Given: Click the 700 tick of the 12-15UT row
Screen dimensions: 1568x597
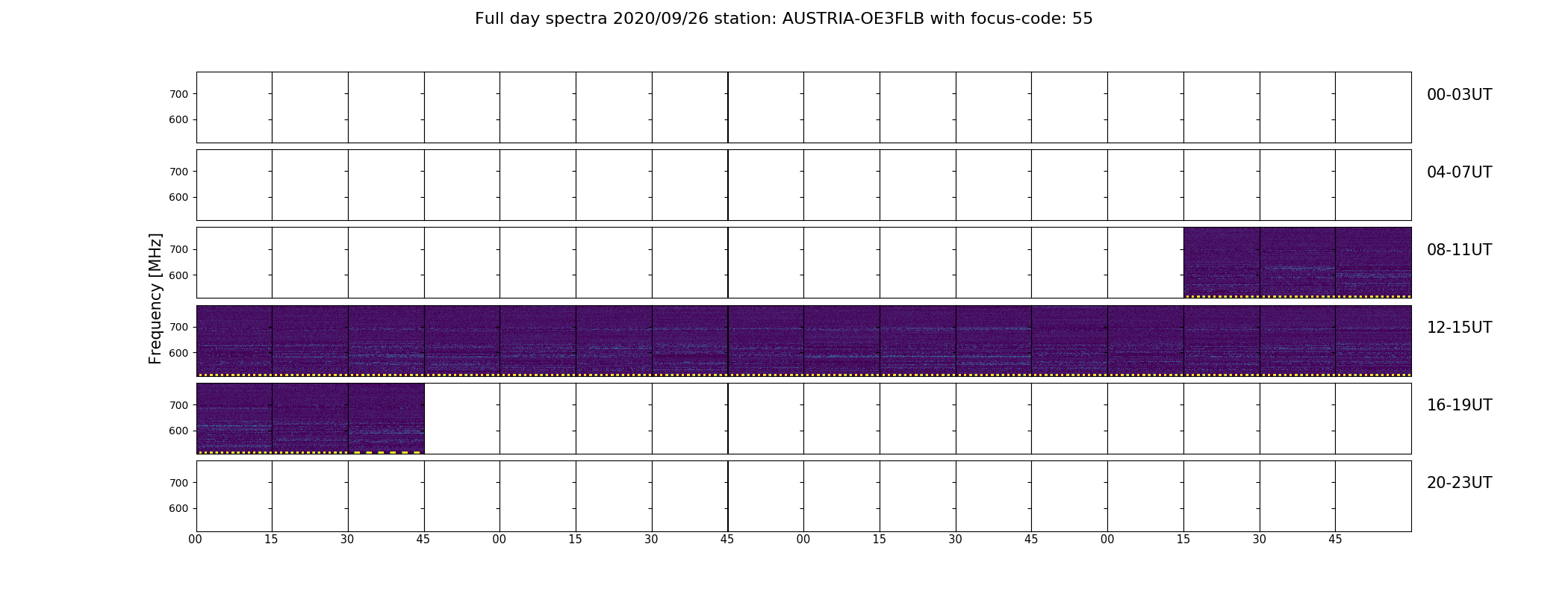Looking at the screenshot, I should coord(178,327).
